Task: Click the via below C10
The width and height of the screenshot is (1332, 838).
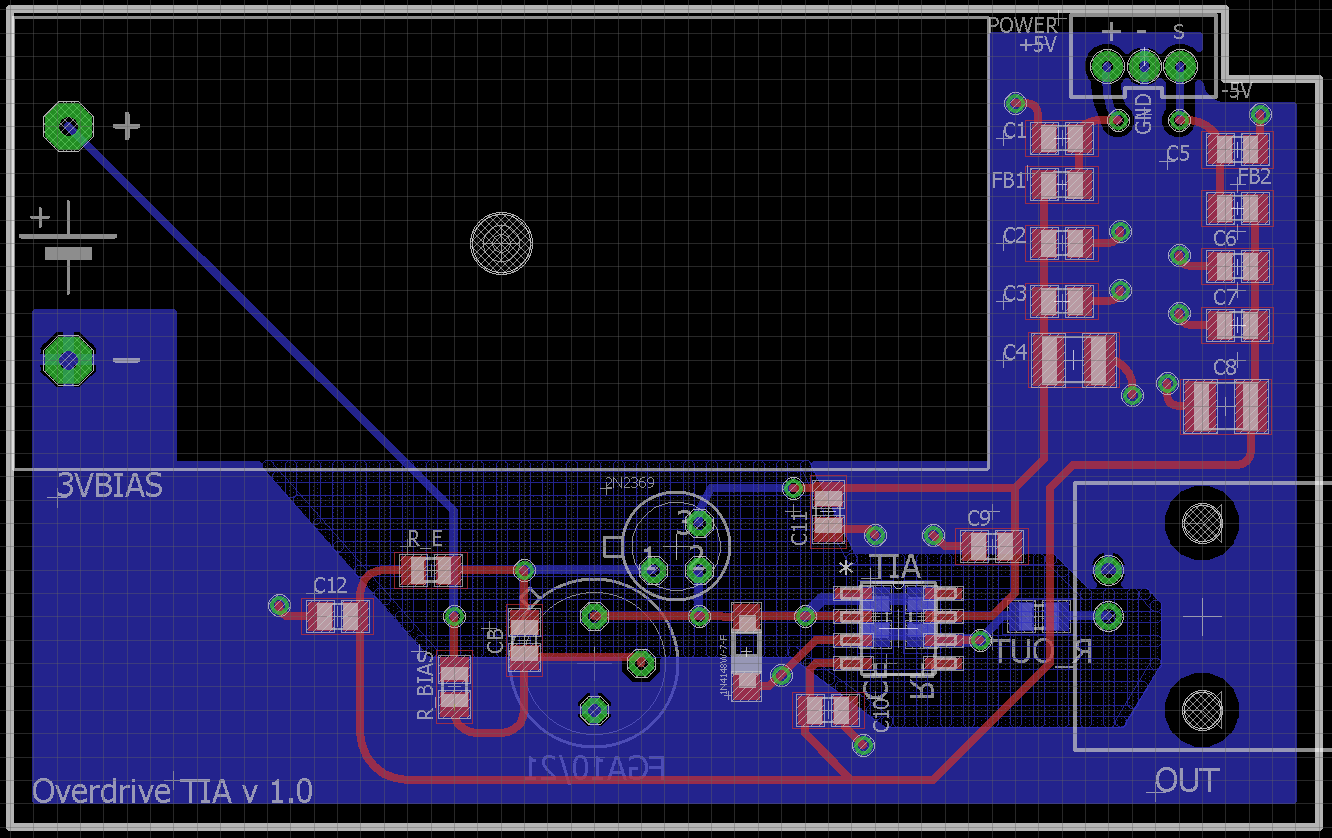Action: pos(862,745)
